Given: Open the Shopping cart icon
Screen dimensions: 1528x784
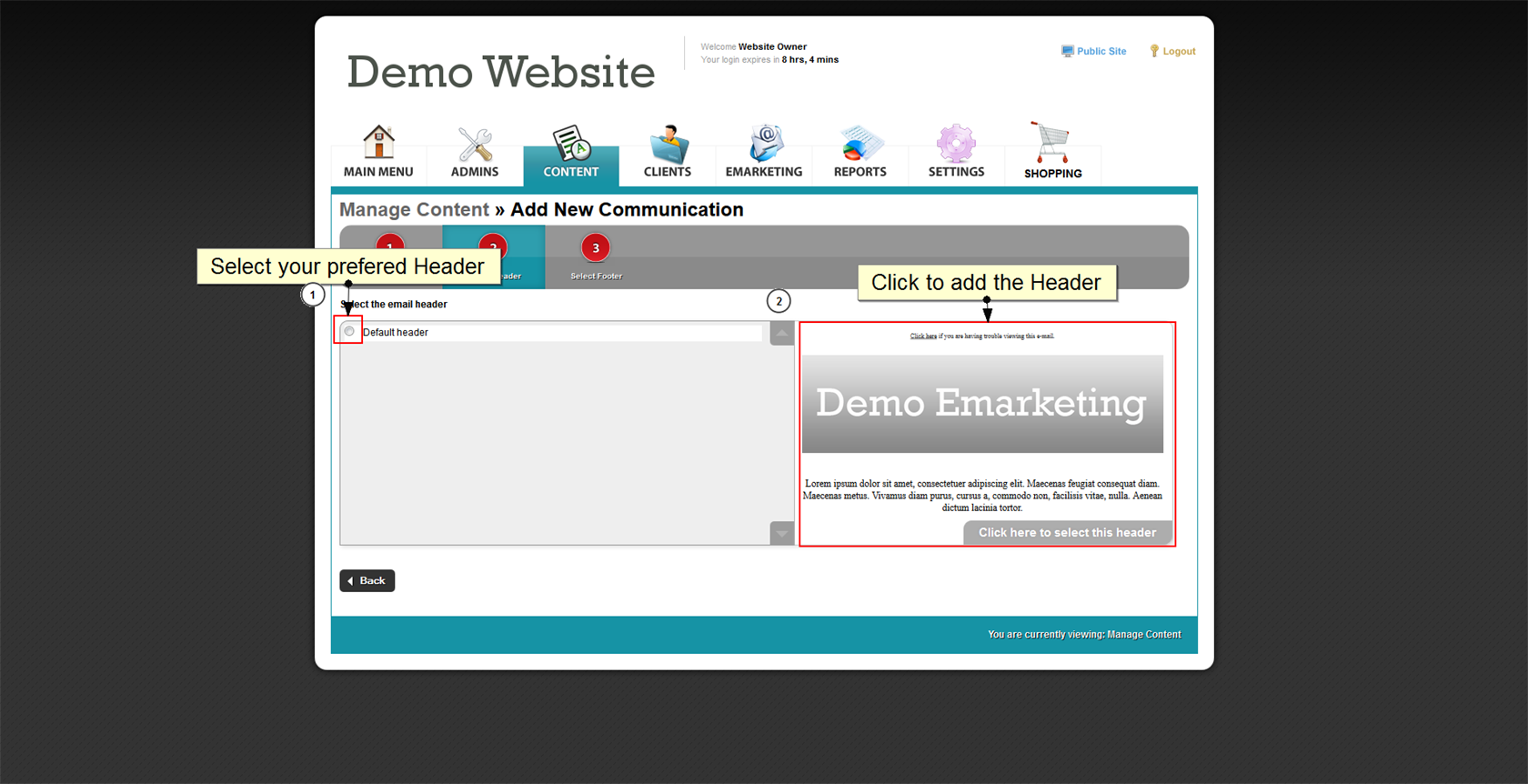Looking at the screenshot, I should tap(1052, 143).
